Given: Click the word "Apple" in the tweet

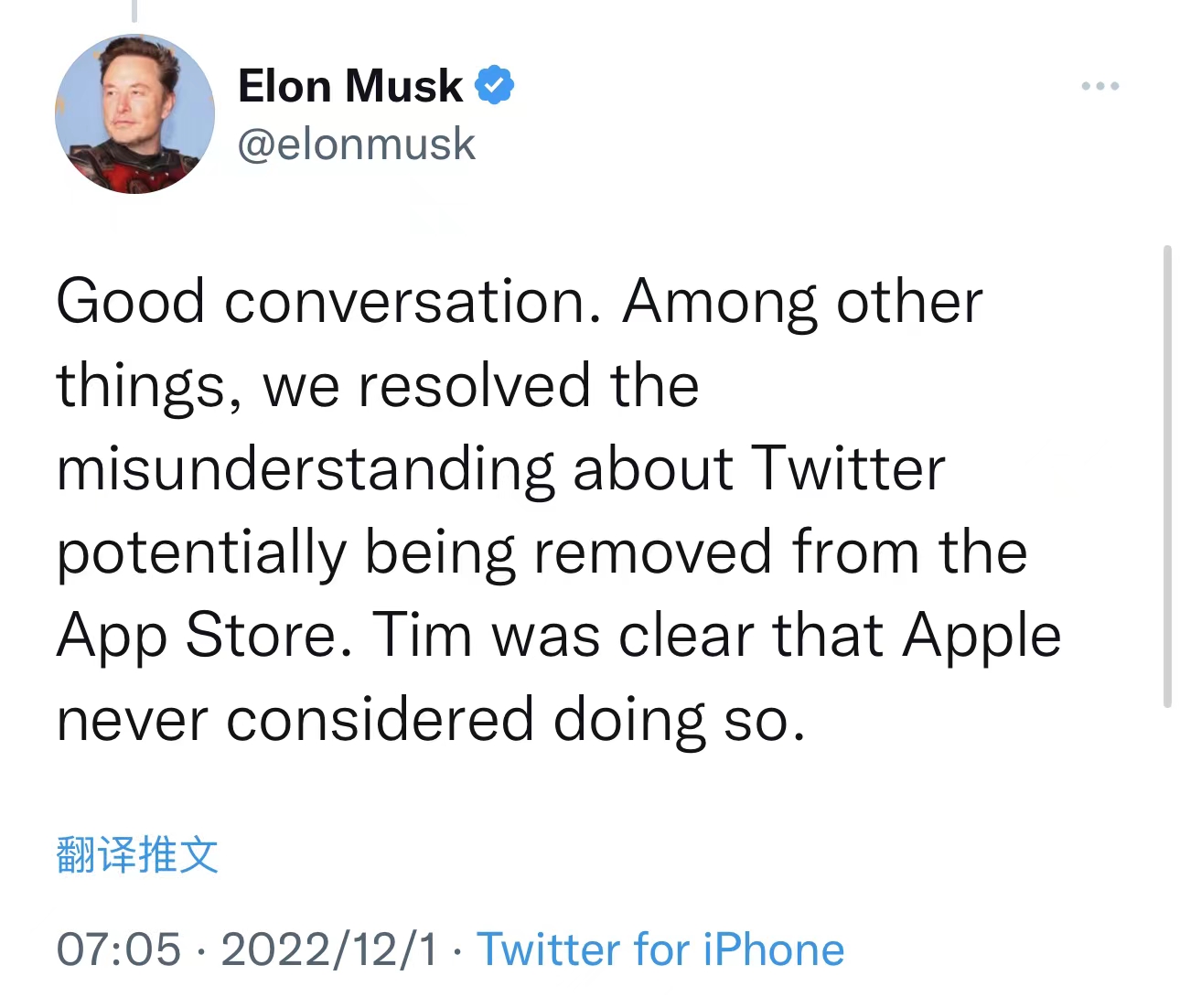Looking at the screenshot, I should point(982,635).
